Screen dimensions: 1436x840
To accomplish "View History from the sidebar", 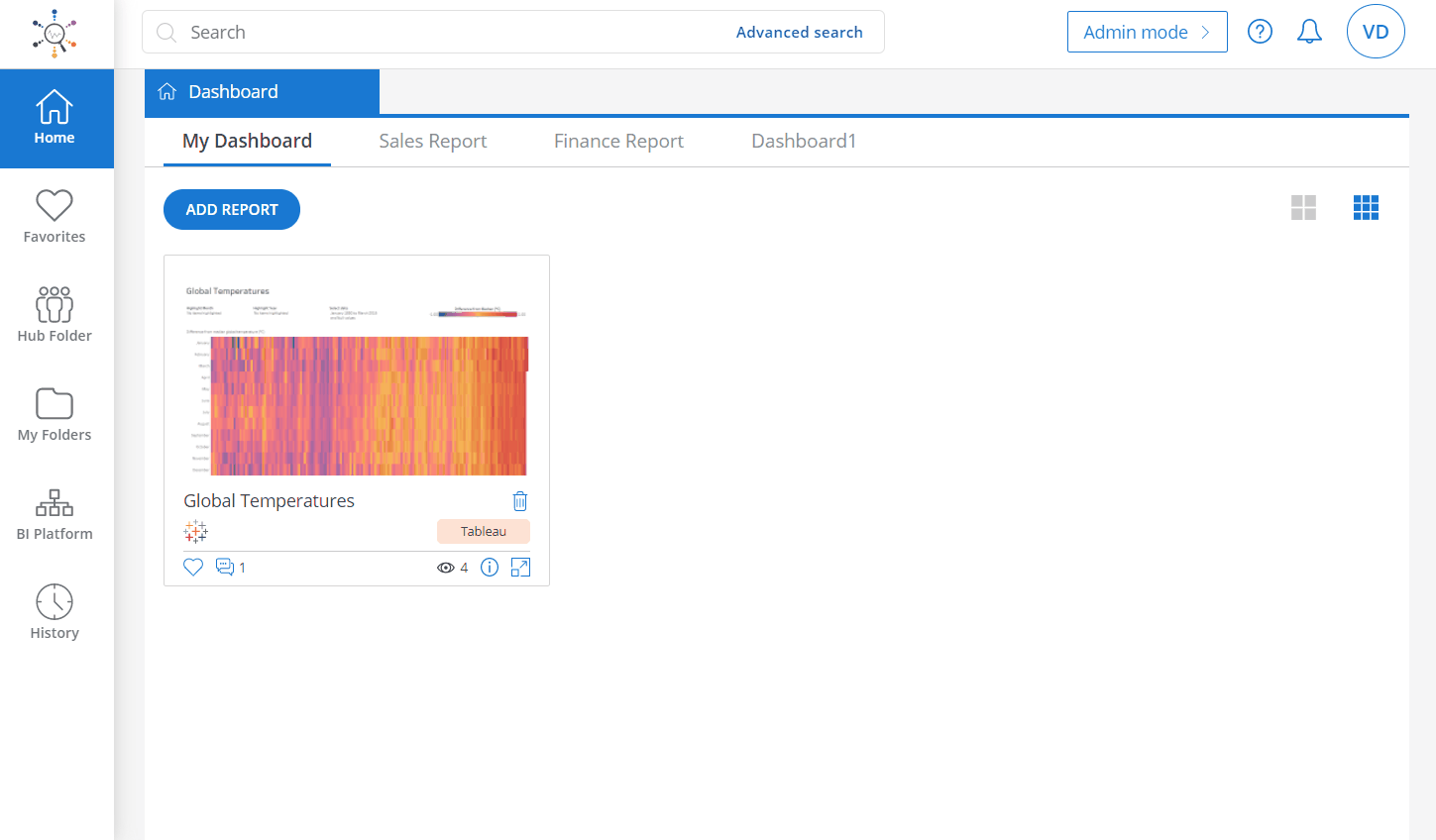I will tap(55, 611).
